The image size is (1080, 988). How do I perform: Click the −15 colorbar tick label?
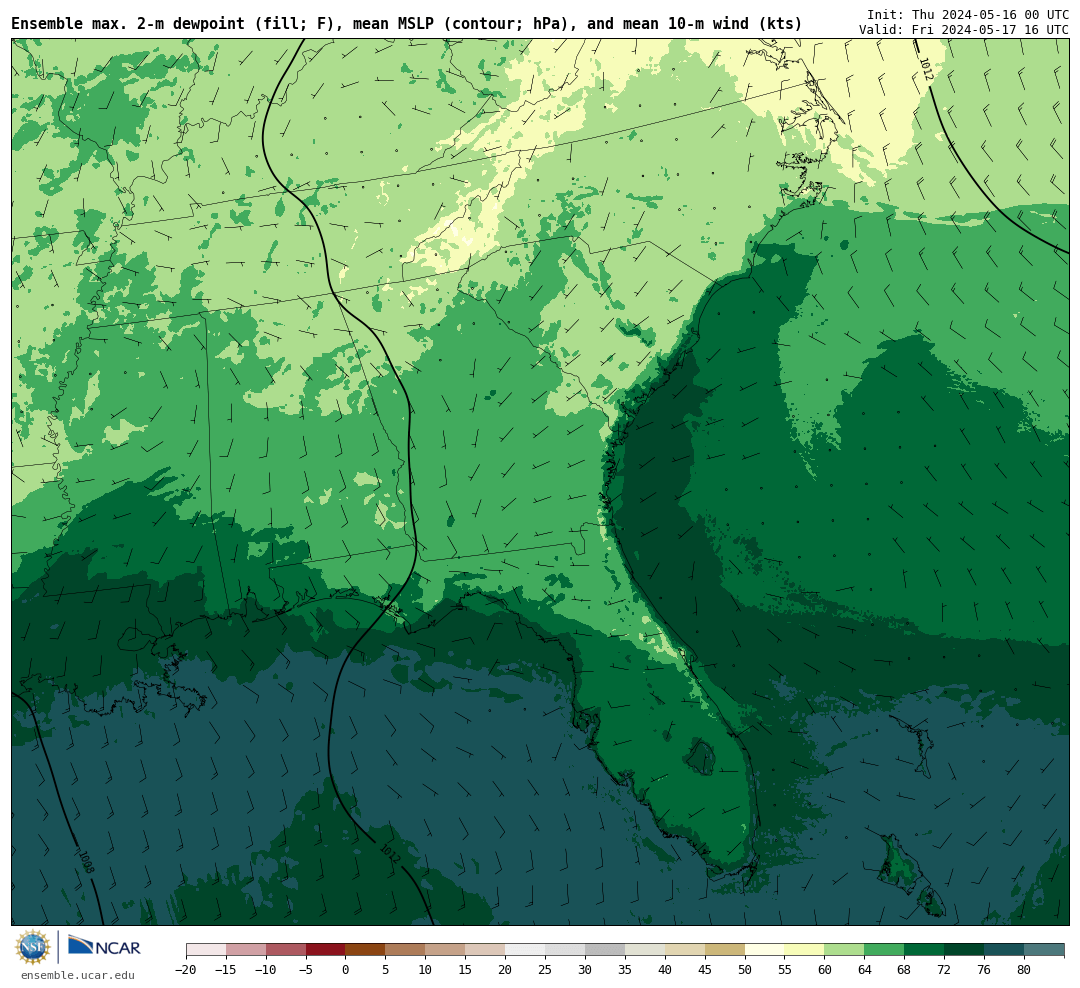coord(226,969)
